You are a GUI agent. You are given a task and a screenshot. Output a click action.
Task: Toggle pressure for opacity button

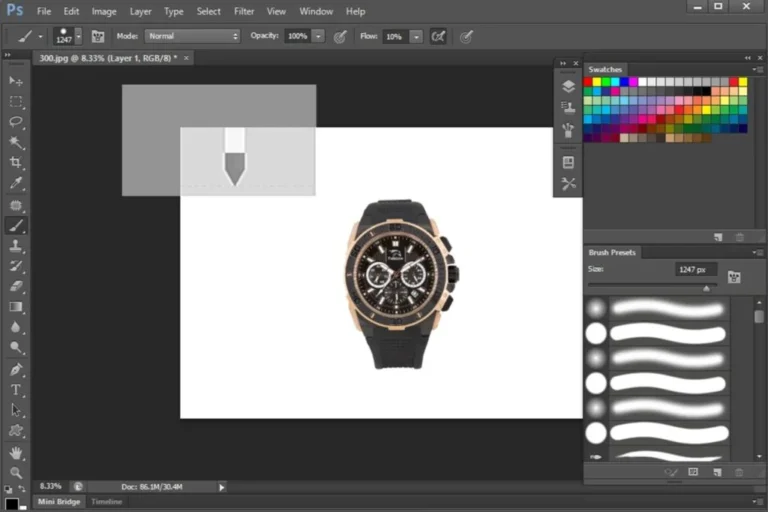pos(340,36)
